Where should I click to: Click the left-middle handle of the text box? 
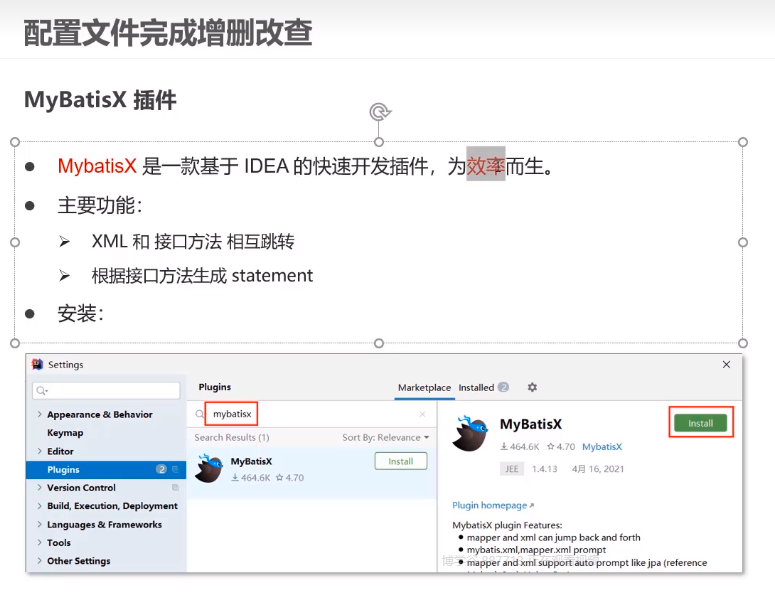pyautogui.click(x=15, y=242)
